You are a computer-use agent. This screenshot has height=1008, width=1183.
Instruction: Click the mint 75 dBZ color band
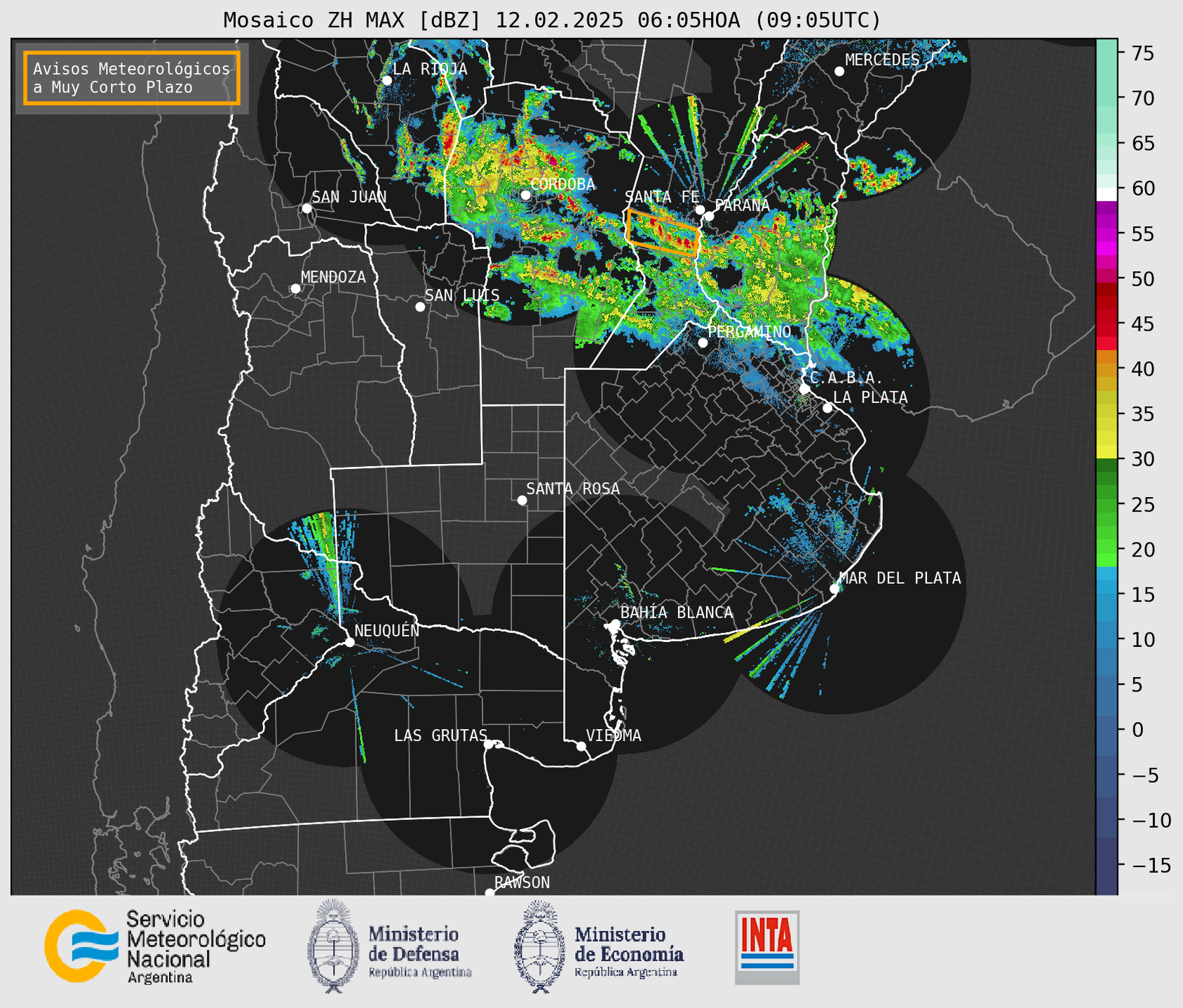click(1107, 53)
